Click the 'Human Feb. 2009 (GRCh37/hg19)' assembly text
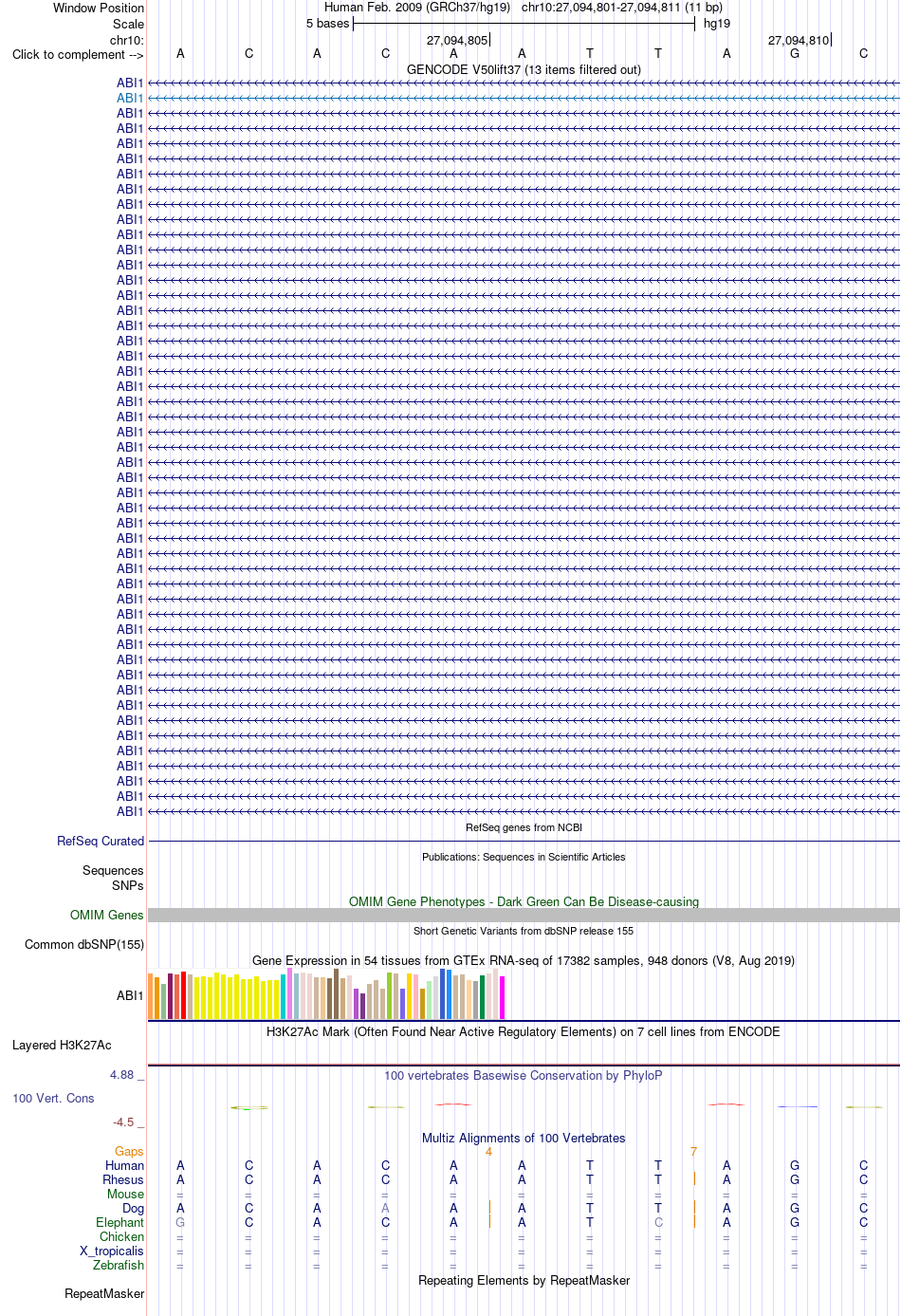 (417, 7)
